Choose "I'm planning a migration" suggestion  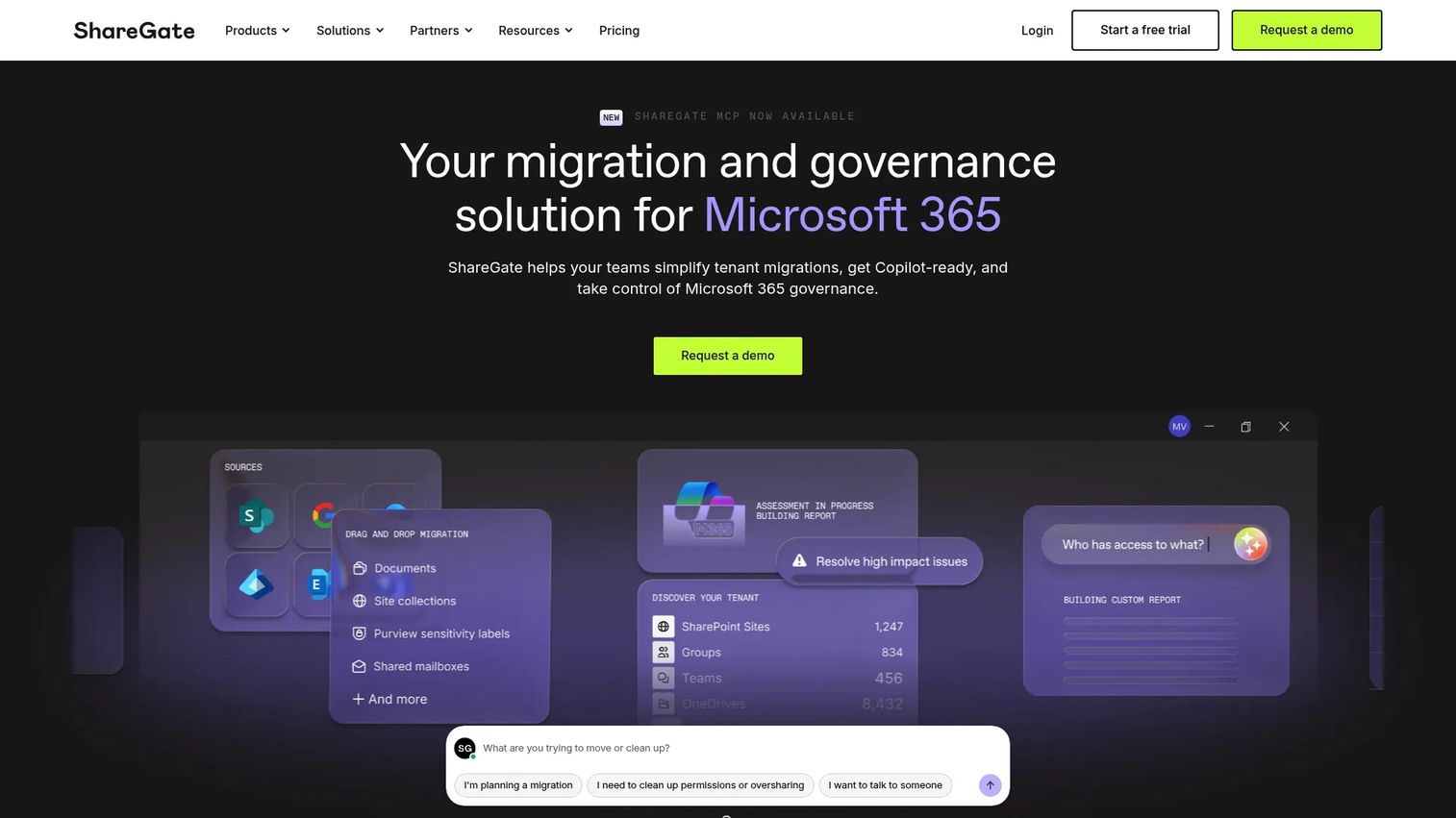click(518, 785)
